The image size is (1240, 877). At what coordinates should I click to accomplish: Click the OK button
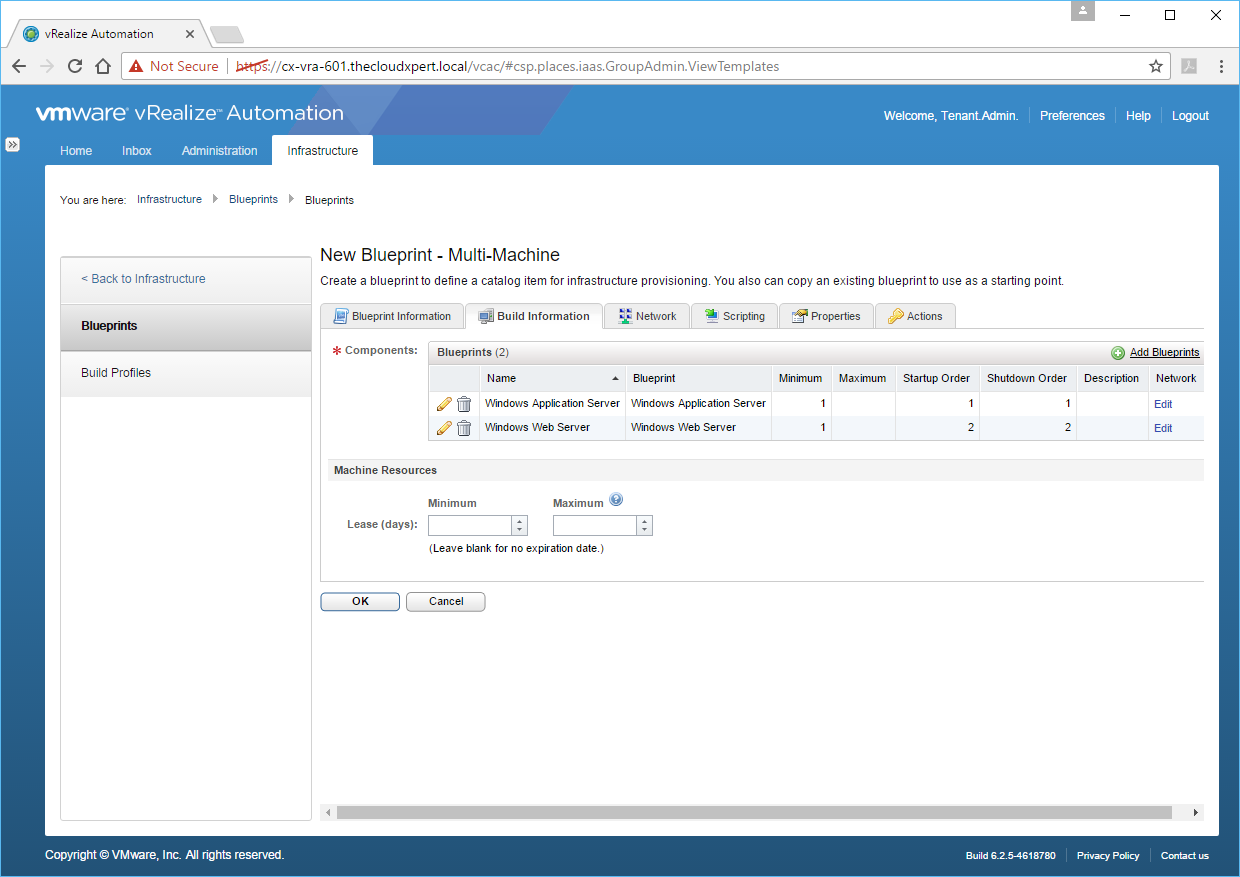360,601
